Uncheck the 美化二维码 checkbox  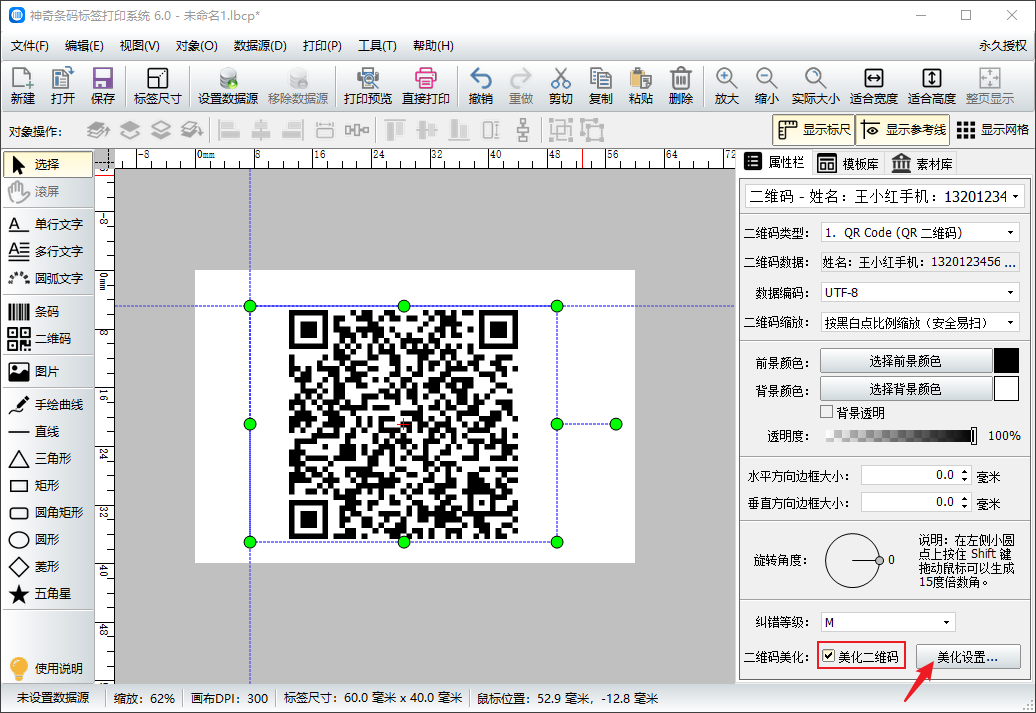[828, 656]
